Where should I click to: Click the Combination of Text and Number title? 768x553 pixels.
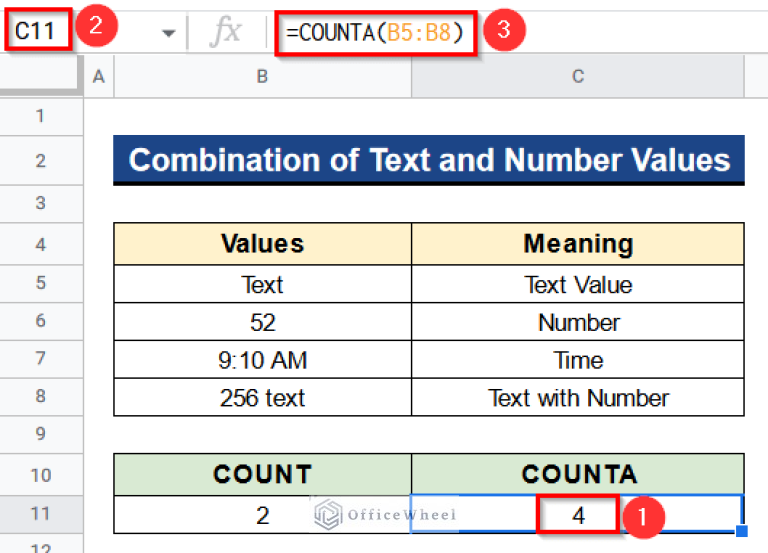click(429, 161)
